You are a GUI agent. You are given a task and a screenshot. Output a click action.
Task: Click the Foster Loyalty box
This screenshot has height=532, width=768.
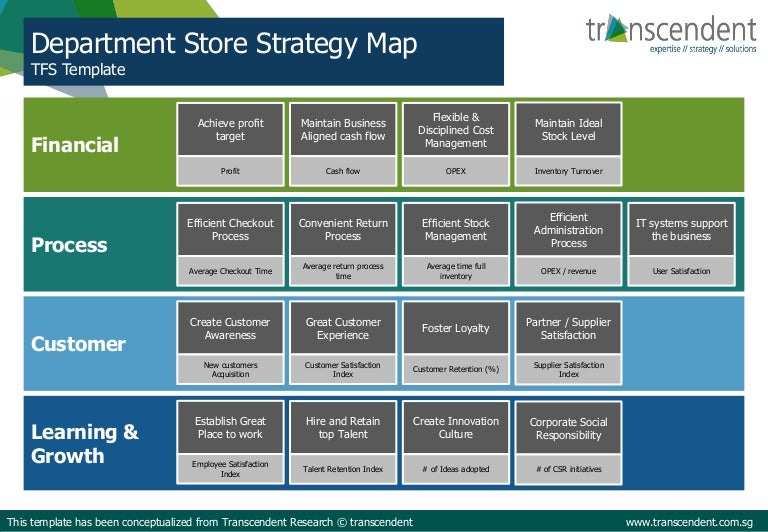point(456,328)
